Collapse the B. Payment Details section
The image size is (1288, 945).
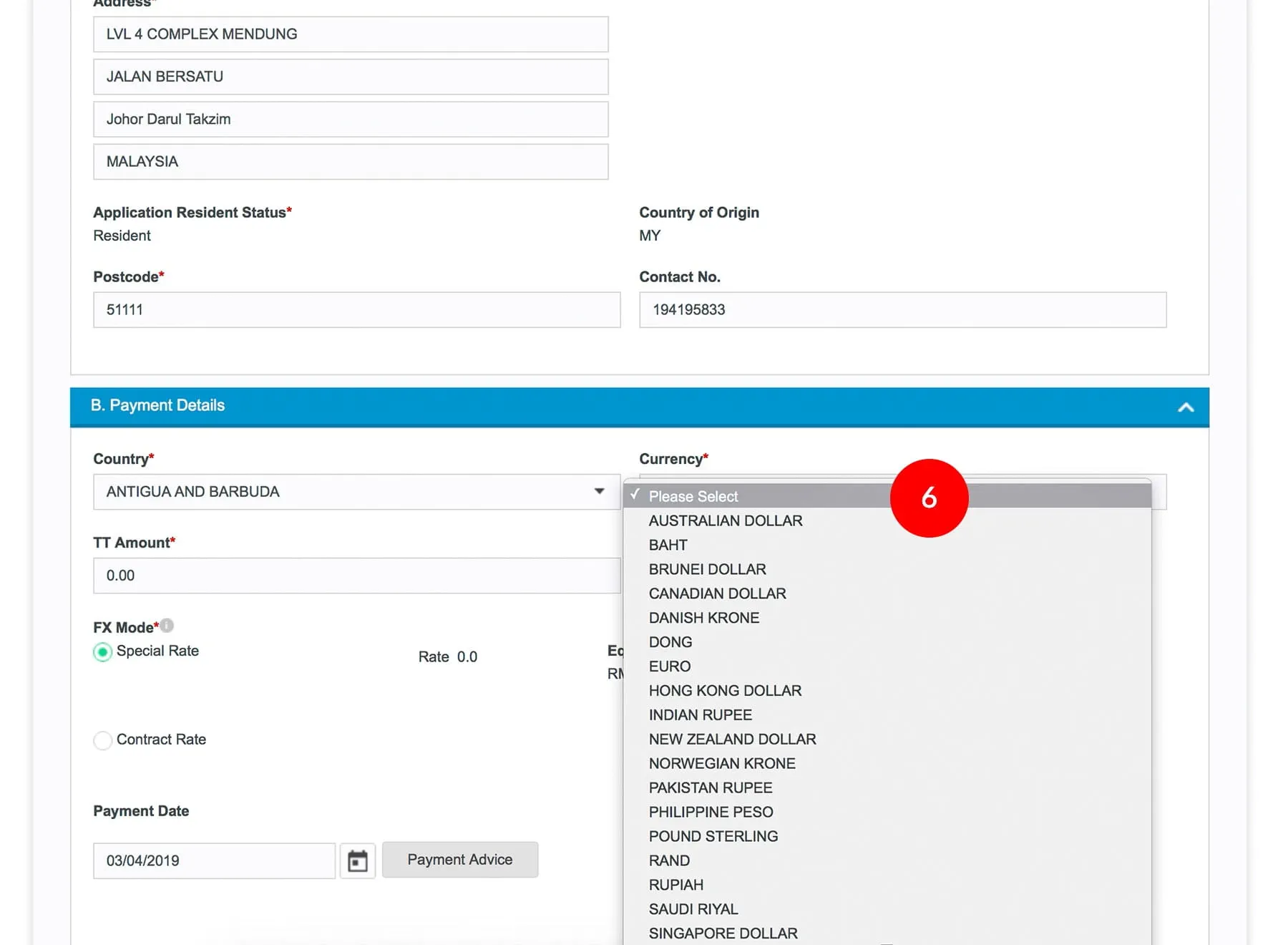(x=1185, y=407)
